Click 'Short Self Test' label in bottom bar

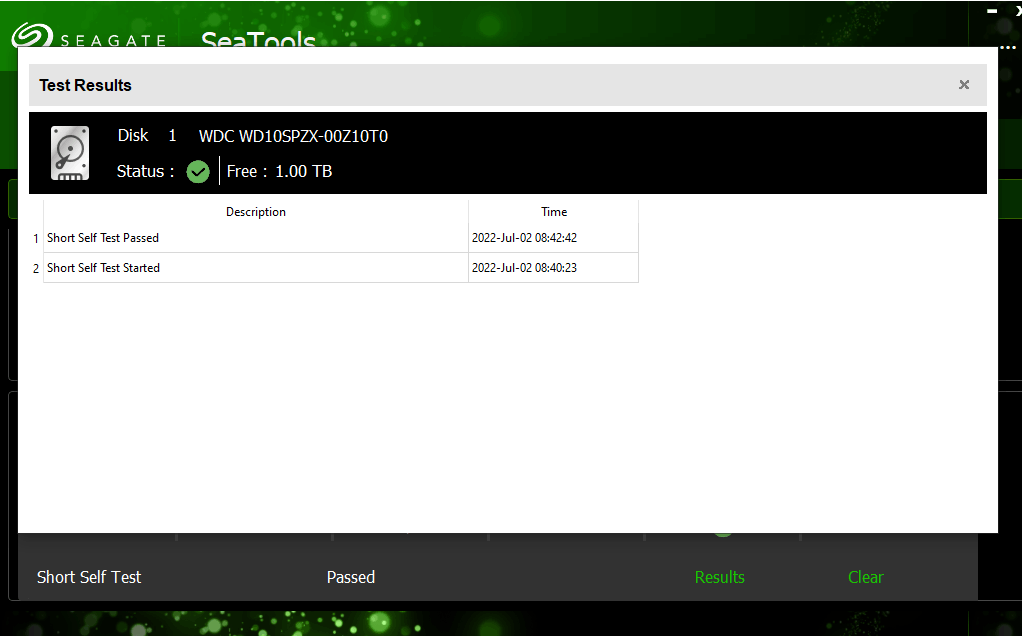tap(89, 577)
